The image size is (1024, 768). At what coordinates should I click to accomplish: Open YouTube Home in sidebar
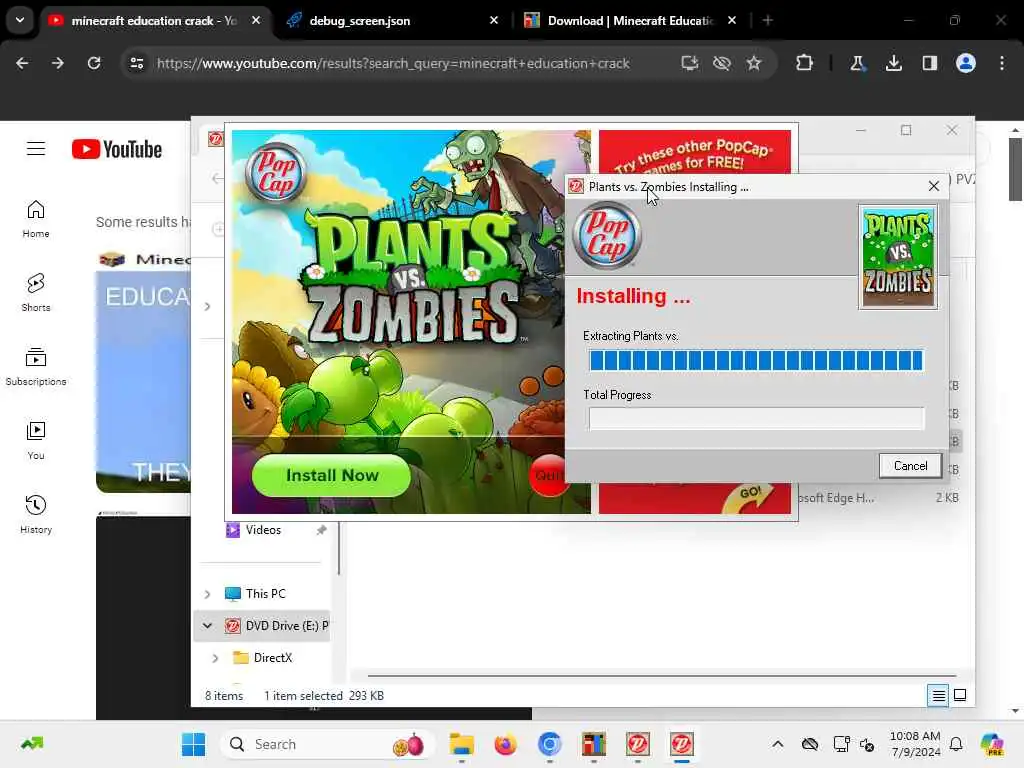(x=36, y=219)
